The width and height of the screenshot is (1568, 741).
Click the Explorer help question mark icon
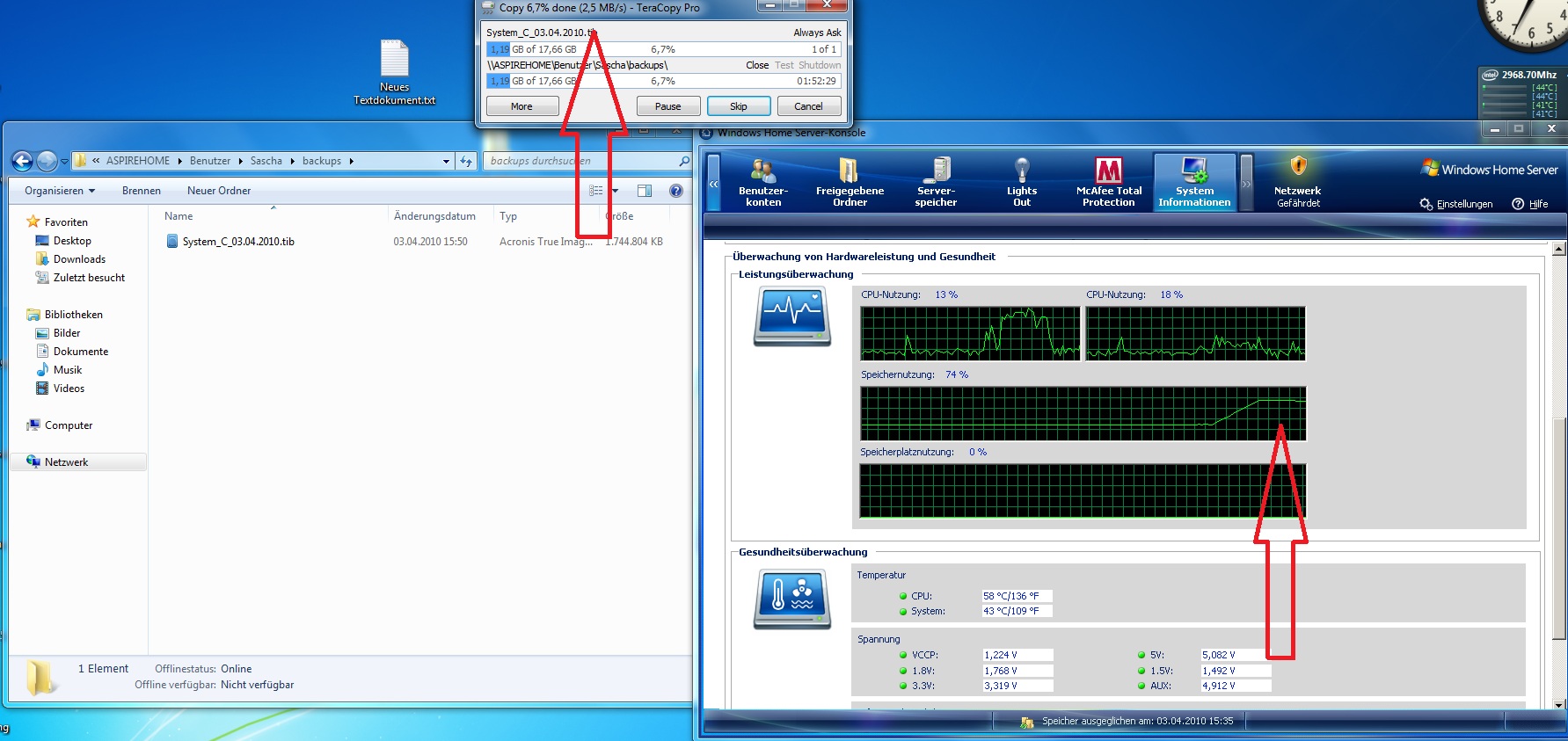pyautogui.click(x=675, y=191)
